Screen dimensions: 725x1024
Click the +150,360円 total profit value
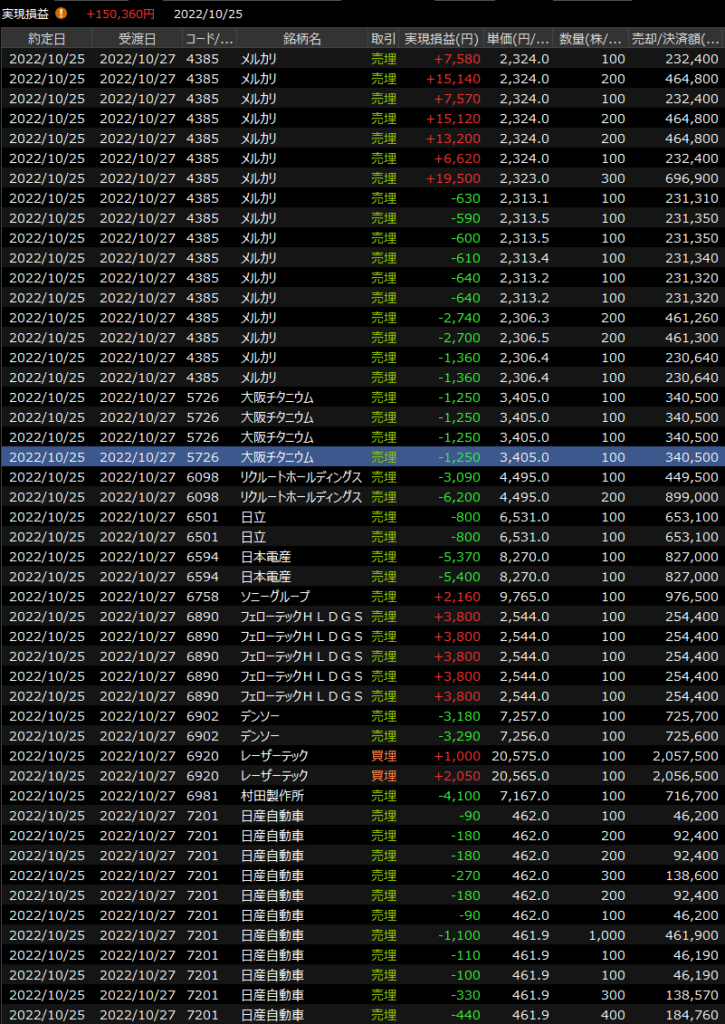click(x=120, y=14)
